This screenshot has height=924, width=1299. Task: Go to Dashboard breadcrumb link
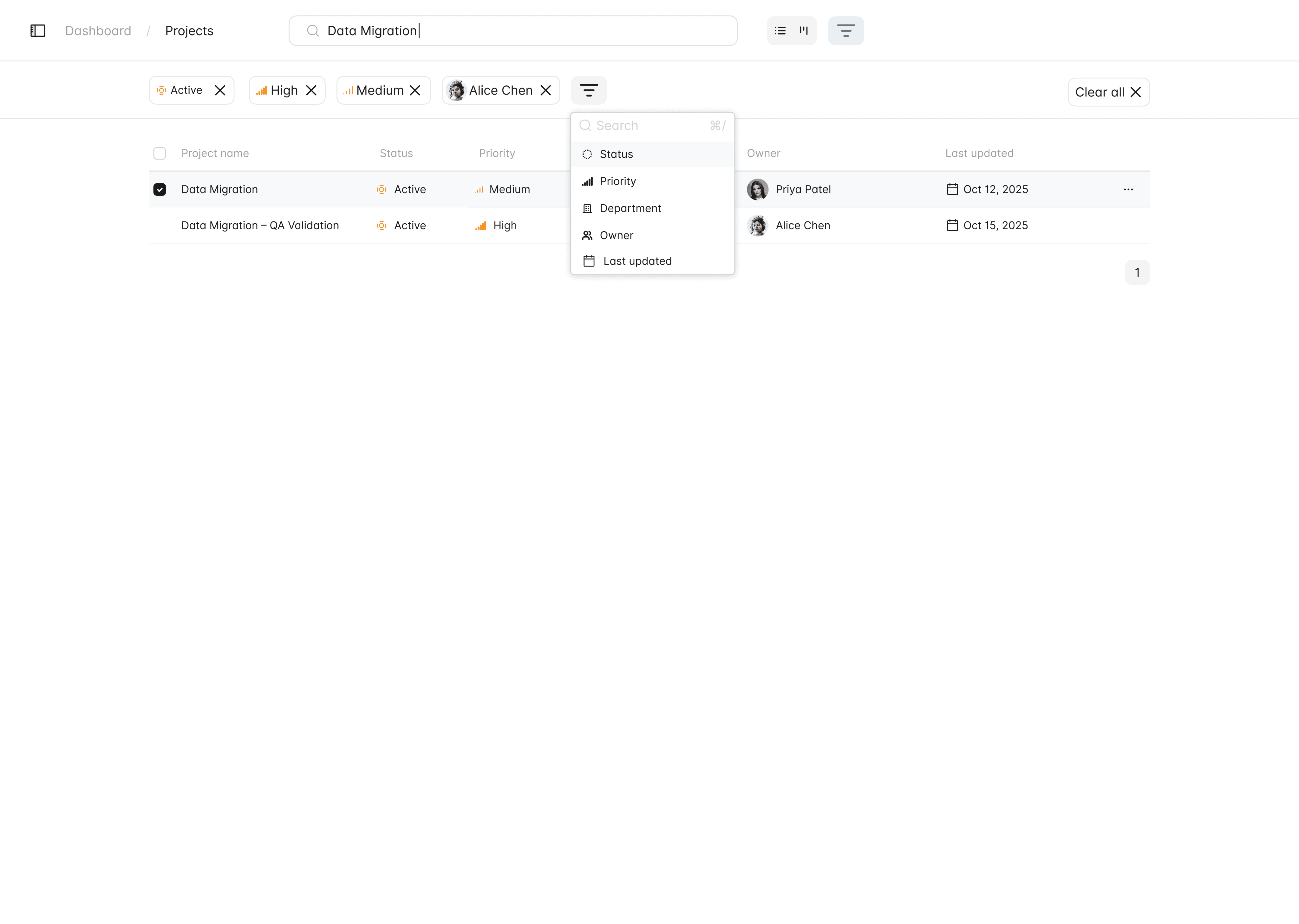(x=98, y=31)
